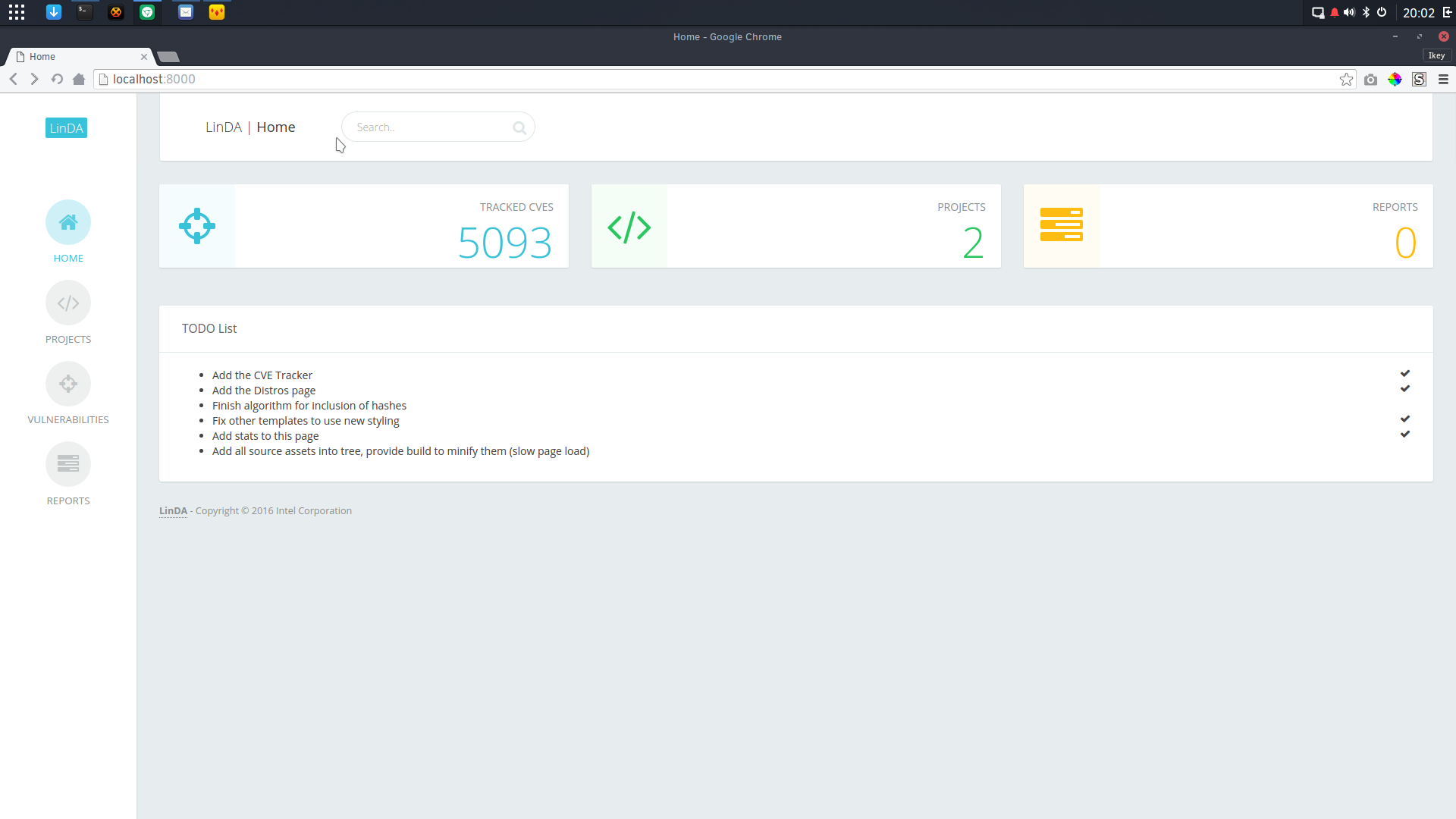The width and height of the screenshot is (1456, 819).
Task: Click the Tracked CVEs crosshair card icon
Action: coord(197,226)
